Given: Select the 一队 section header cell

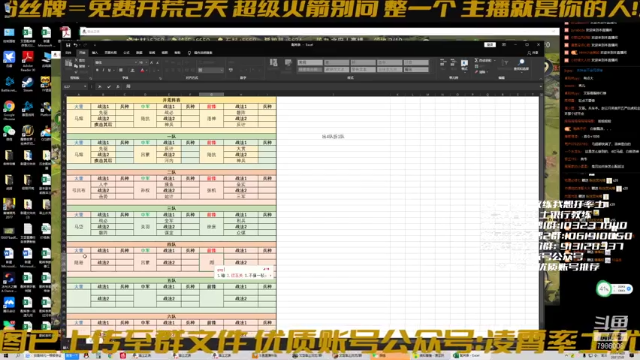Looking at the screenshot, I should (x=171, y=137).
